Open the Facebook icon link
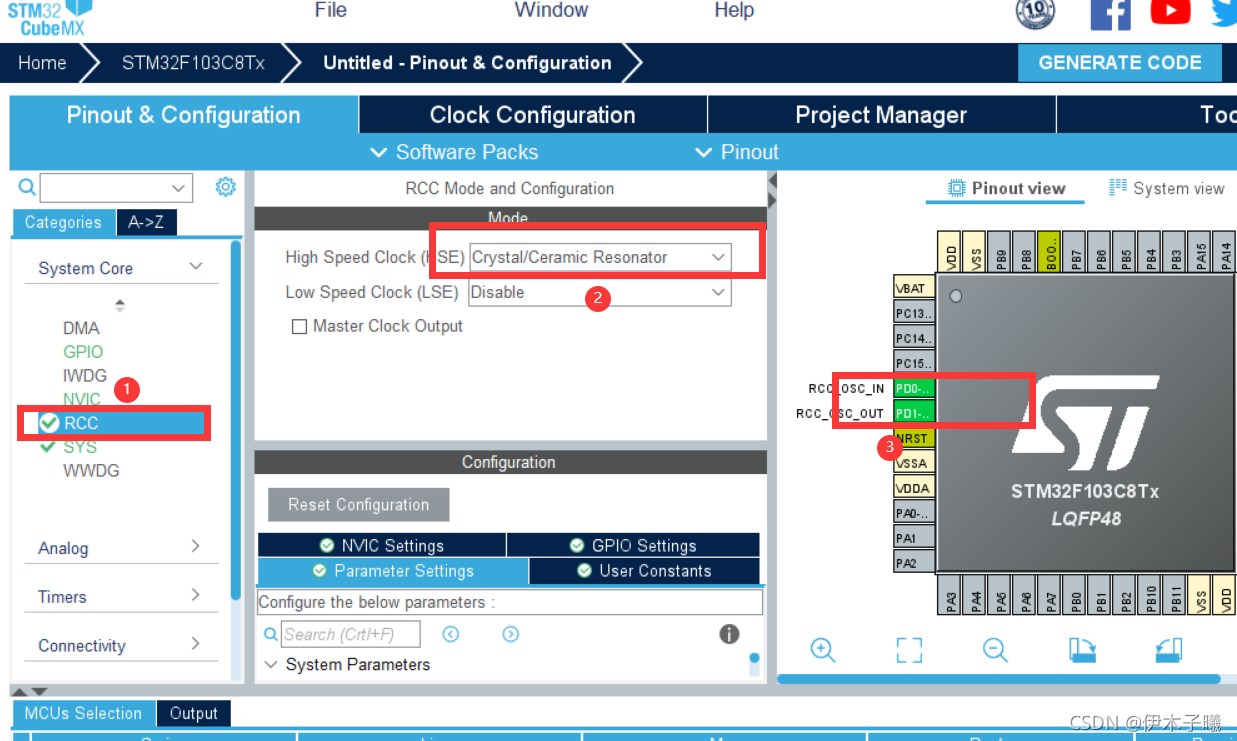Viewport: 1237px width, 741px height. (1110, 12)
